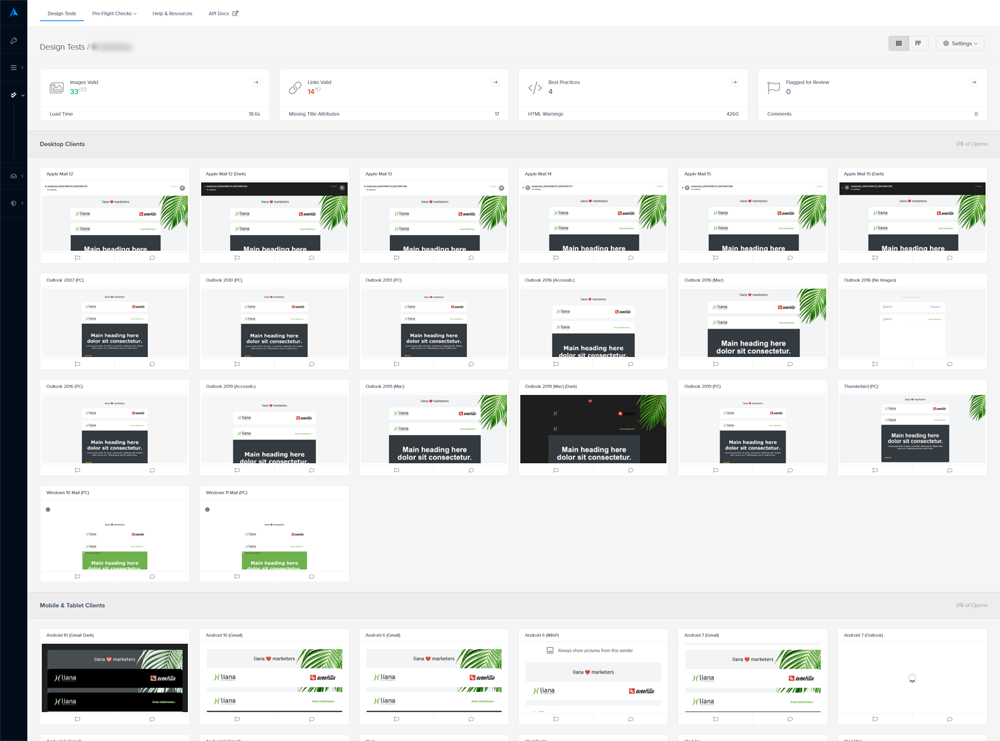Open the rocket icon in the sidebar
The height and width of the screenshot is (741, 1000).
(13, 41)
